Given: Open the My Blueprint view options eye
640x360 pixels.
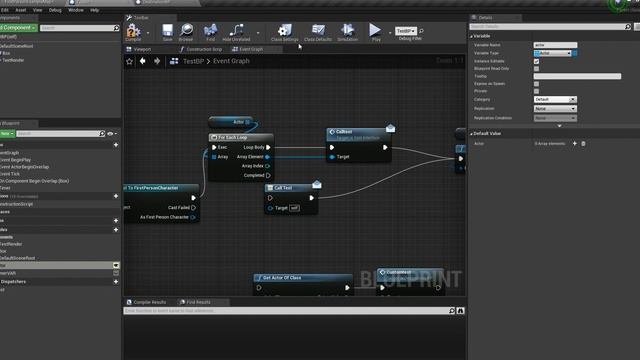Looking at the screenshot, I should pos(111,133).
